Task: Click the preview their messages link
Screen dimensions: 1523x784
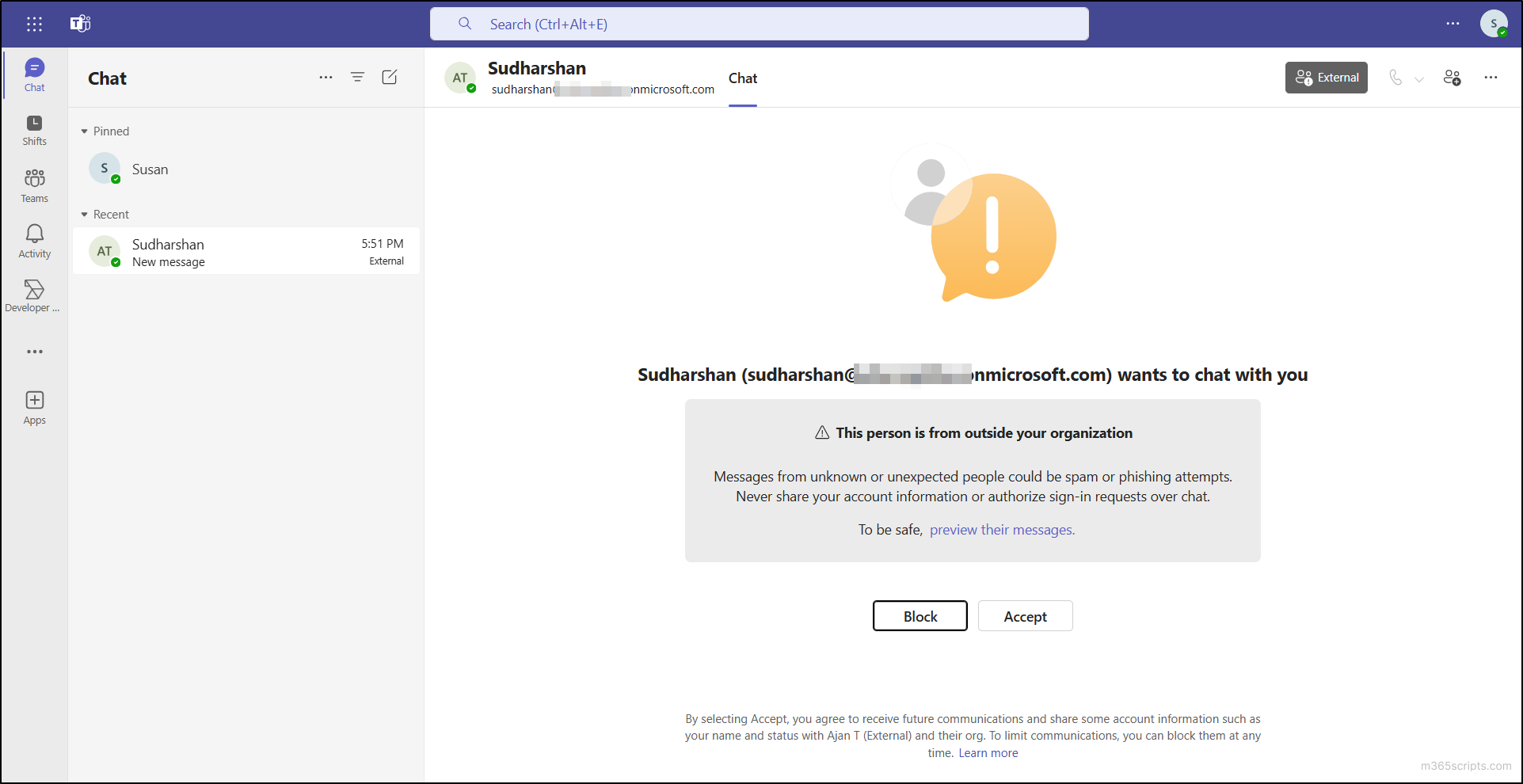Action: (1001, 529)
